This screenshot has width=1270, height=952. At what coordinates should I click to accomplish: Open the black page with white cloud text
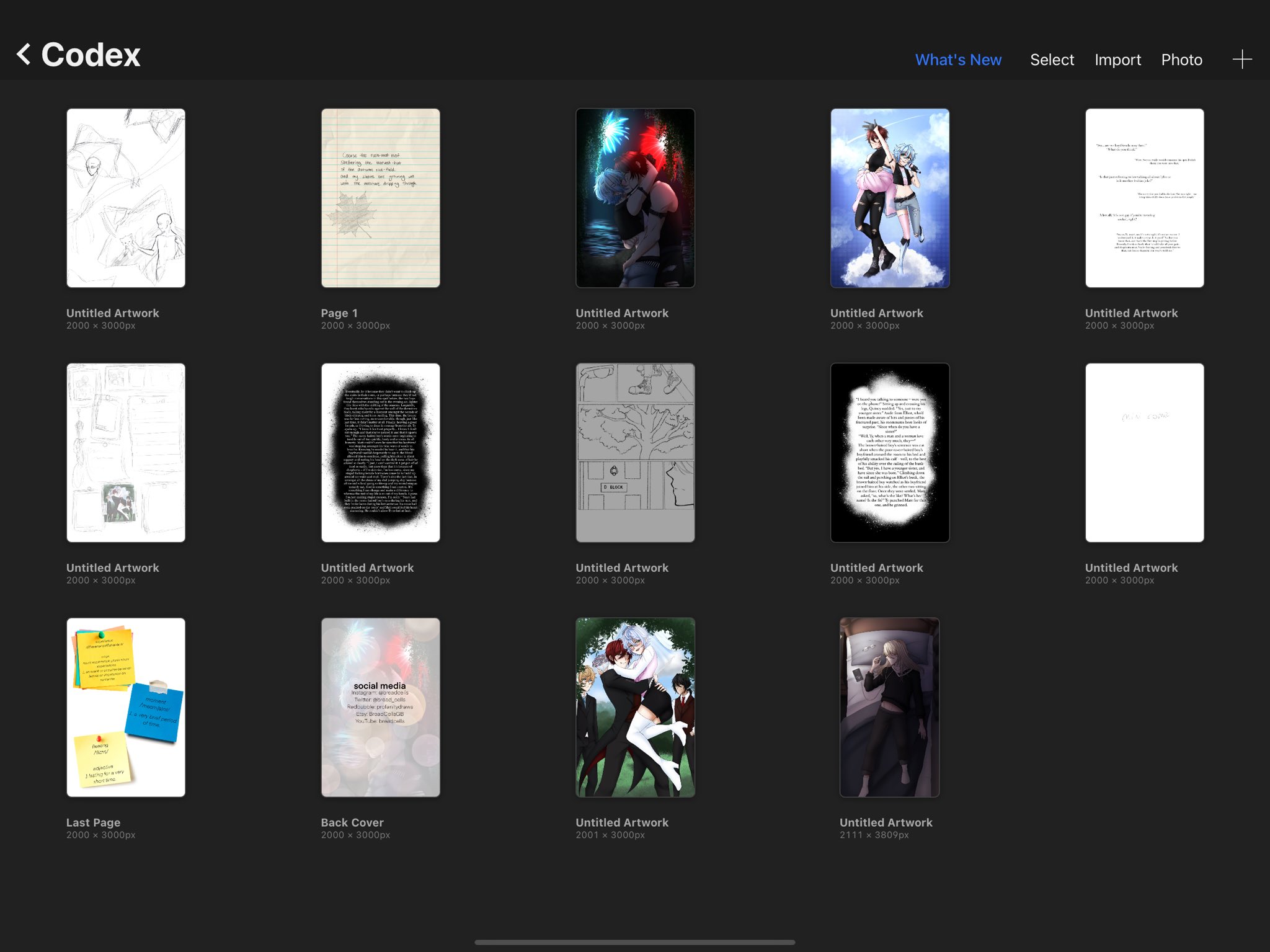point(889,453)
